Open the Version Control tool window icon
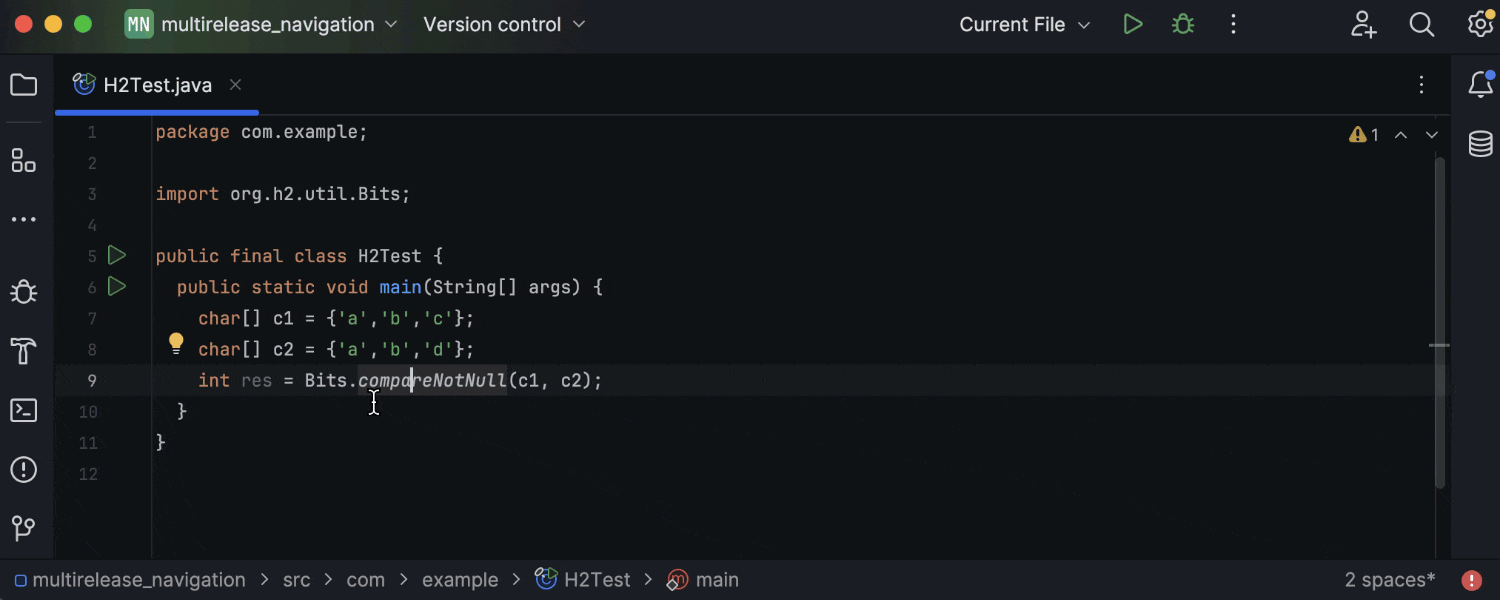Screen dimensions: 1500x600 tap(23, 528)
